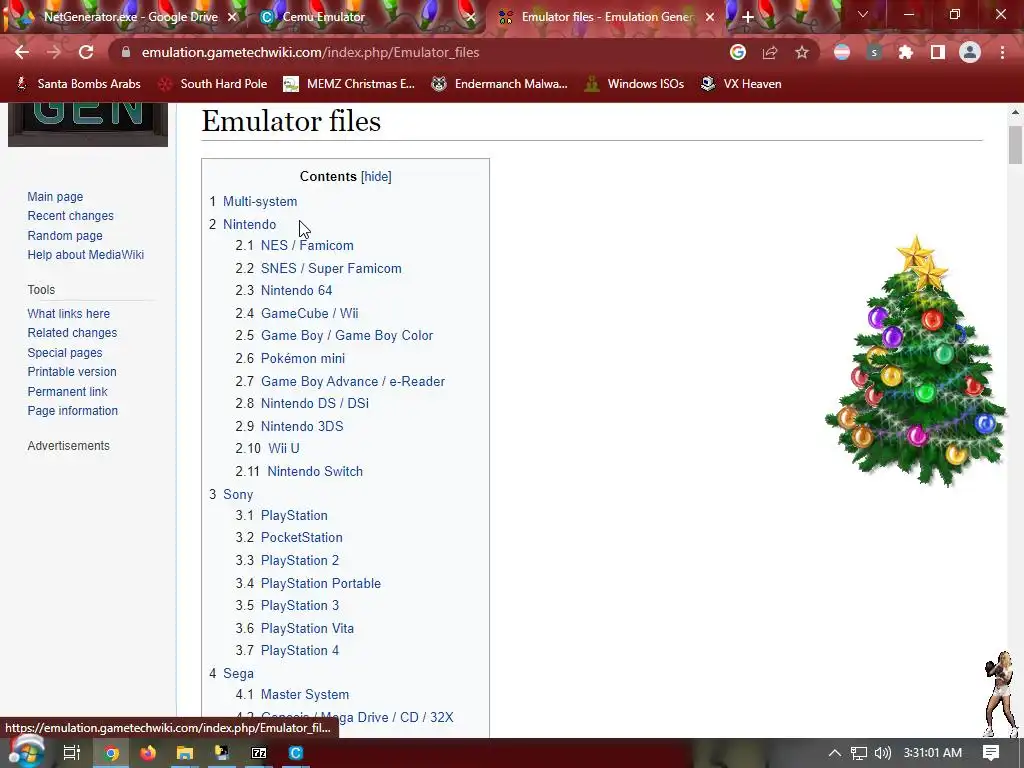Select the Emulator files tab

click(x=606, y=17)
